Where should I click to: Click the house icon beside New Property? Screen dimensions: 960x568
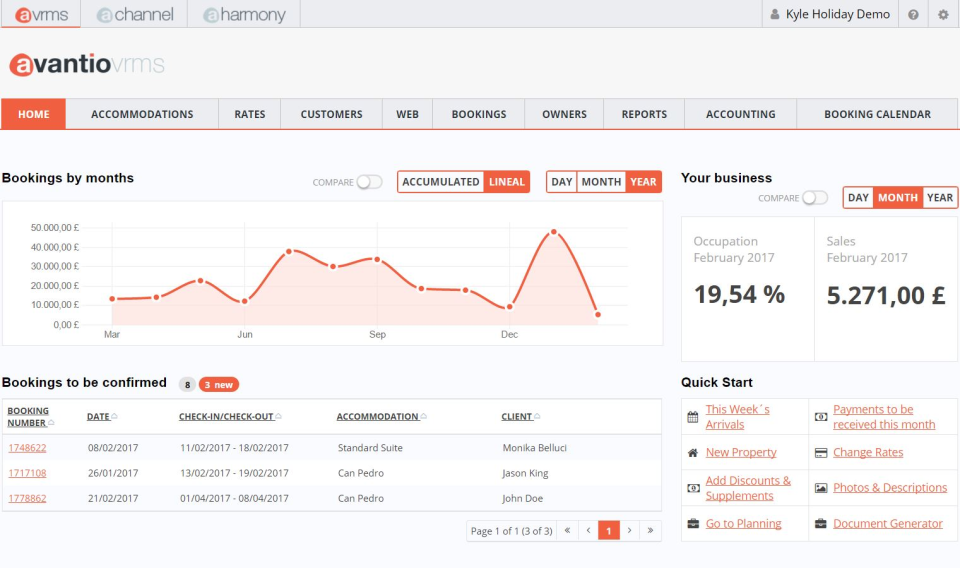pos(693,453)
